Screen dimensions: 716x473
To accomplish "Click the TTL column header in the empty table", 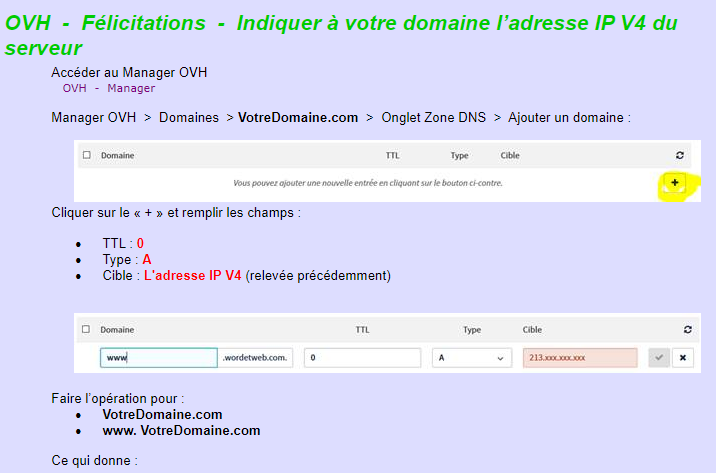I will (392, 156).
